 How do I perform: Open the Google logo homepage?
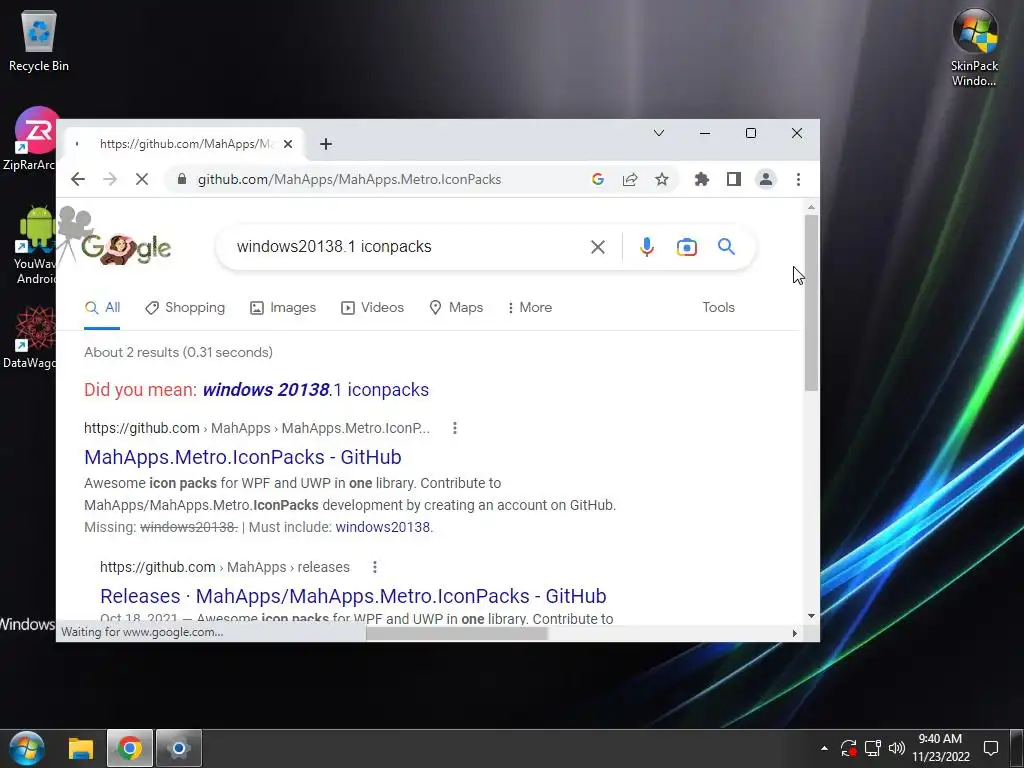(126, 248)
